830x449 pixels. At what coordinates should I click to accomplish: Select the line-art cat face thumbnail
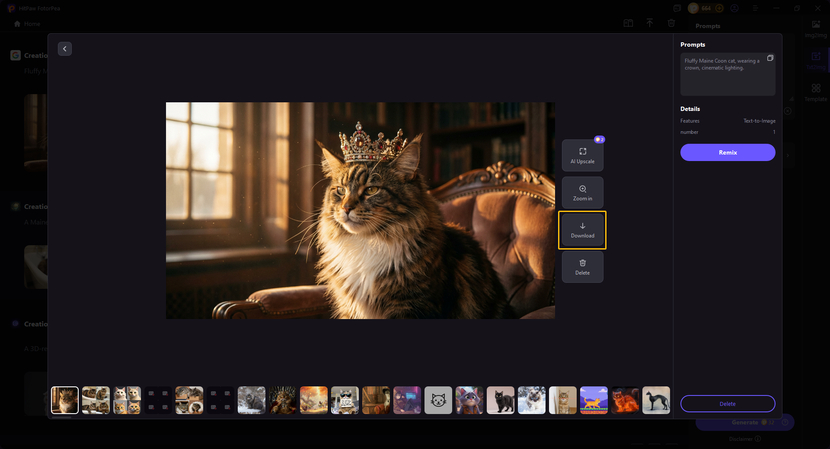438,400
